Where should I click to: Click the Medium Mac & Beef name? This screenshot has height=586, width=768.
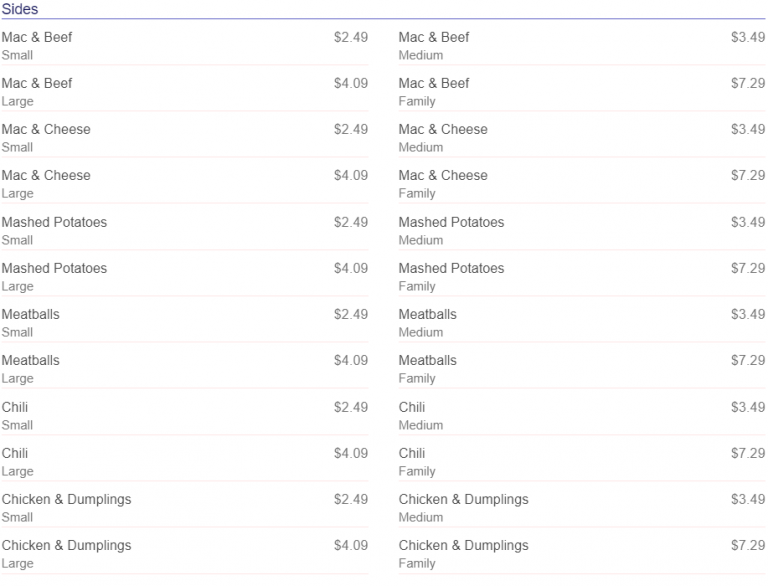point(434,37)
